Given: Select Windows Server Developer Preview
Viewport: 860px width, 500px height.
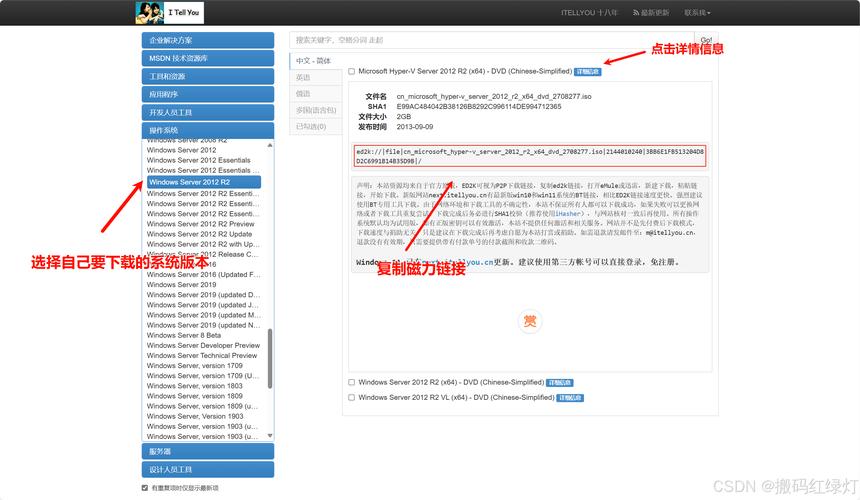Looking at the screenshot, I should pos(203,345).
